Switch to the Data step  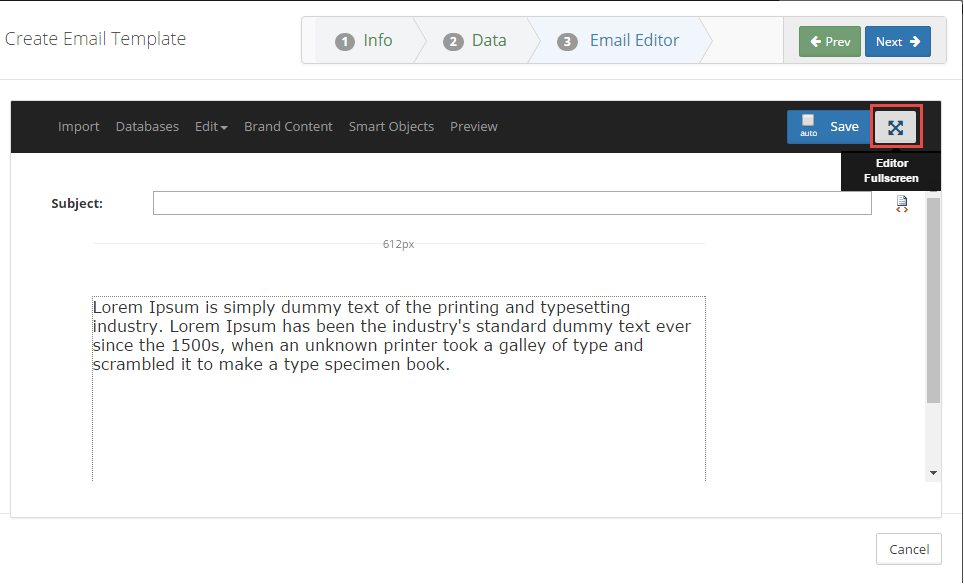[476, 41]
